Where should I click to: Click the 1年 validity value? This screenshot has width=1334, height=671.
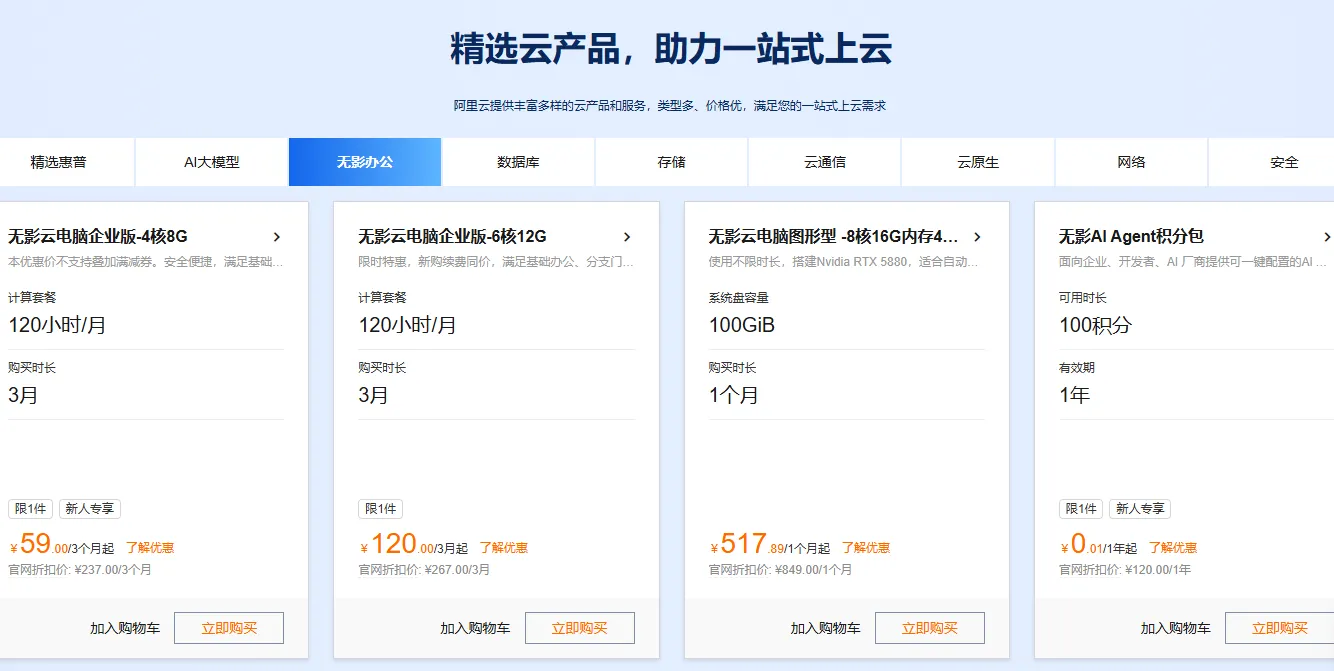pos(1074,395)
